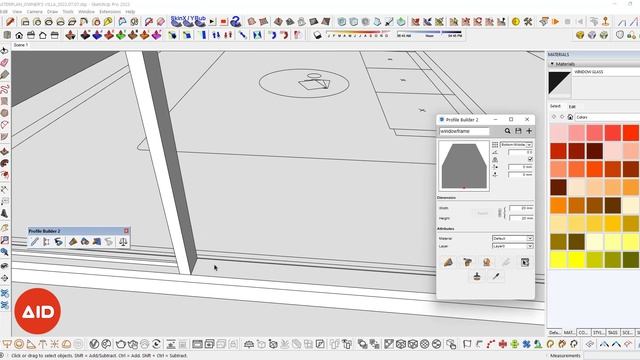Click the orange play icon in top right toolbar
Image resolution: width=640 pixels, height=360 pixels.
click(555, 22)
